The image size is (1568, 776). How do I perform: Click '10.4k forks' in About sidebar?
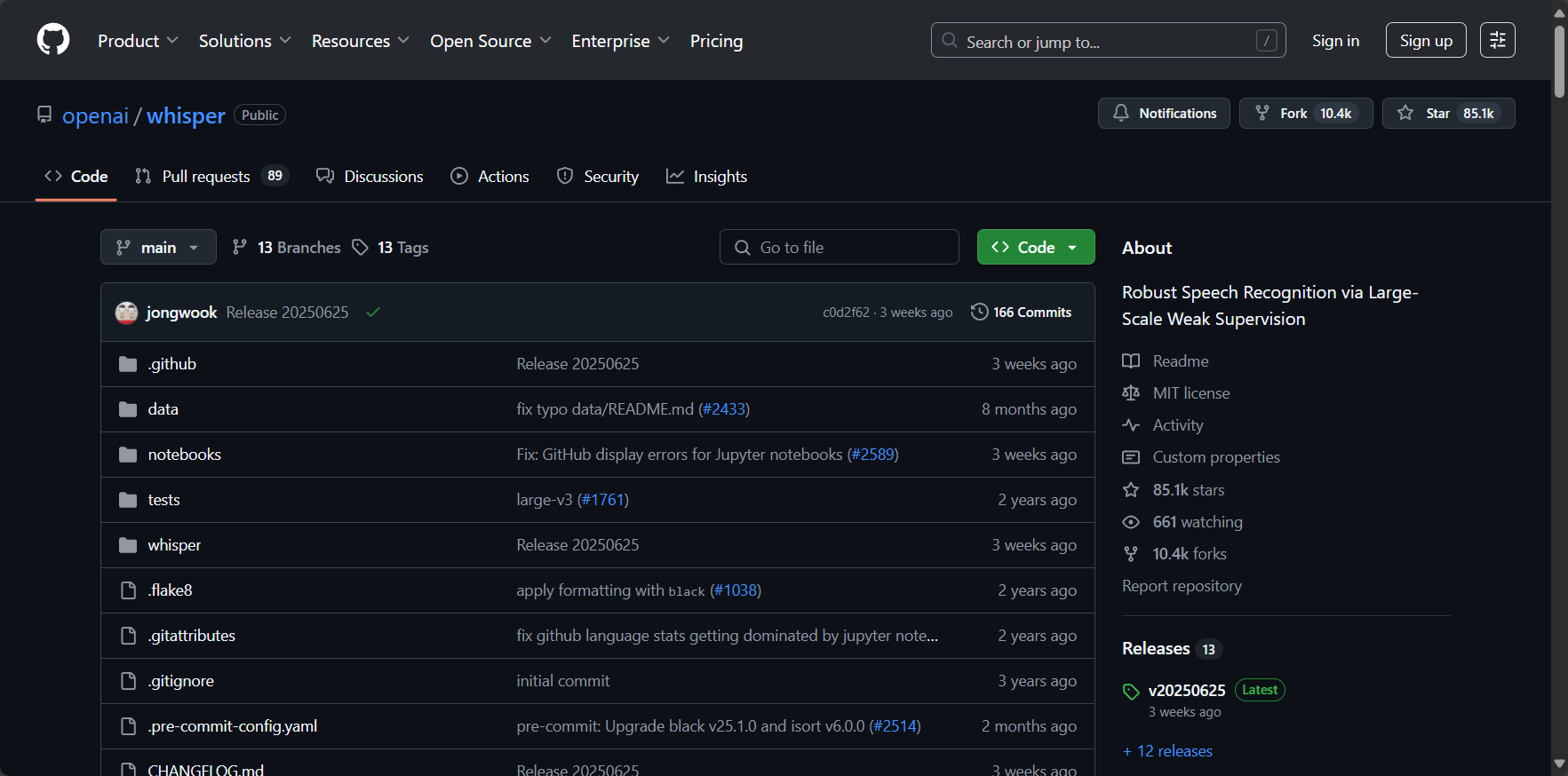[1190, 554]
